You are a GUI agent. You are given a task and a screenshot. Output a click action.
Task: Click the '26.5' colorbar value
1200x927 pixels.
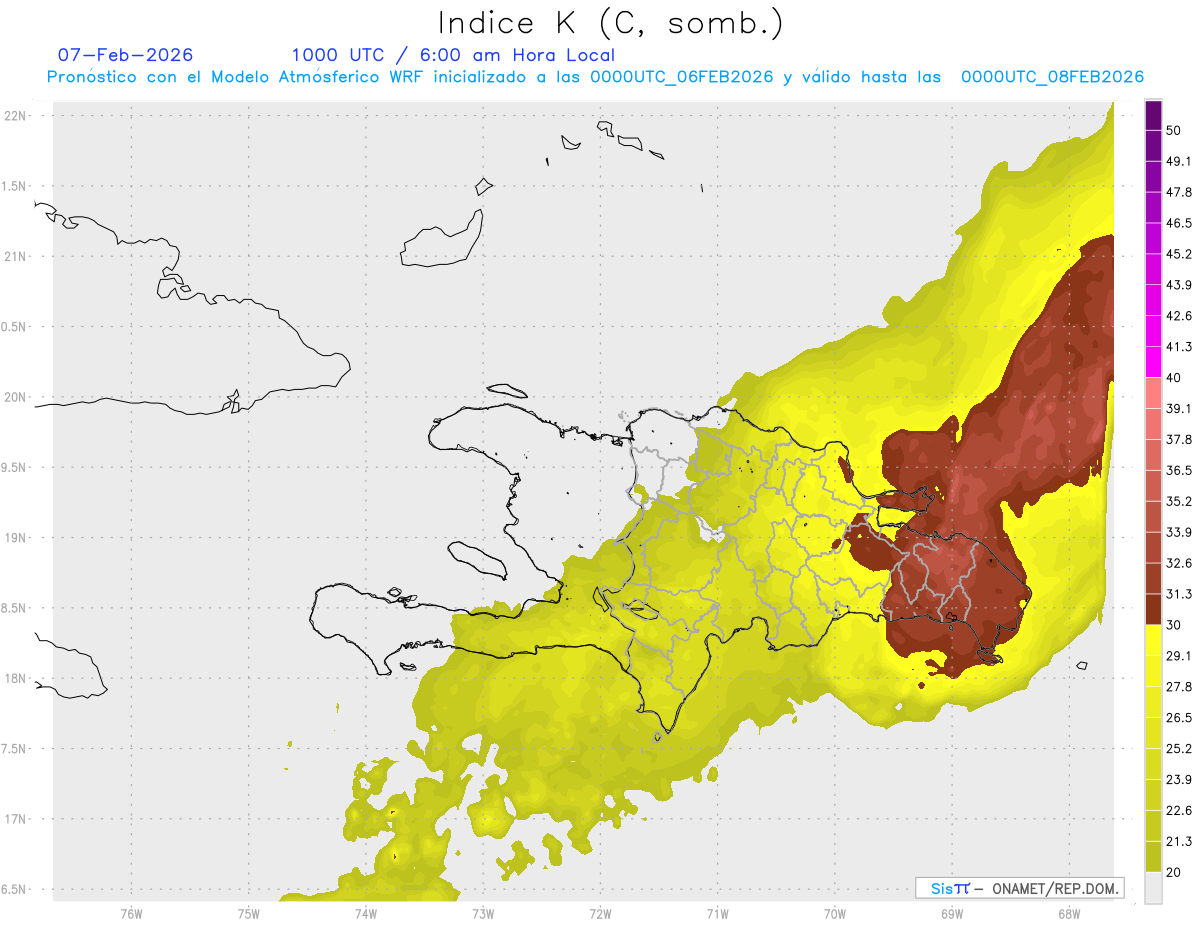pyautogui.click(x=1179, y=718)
